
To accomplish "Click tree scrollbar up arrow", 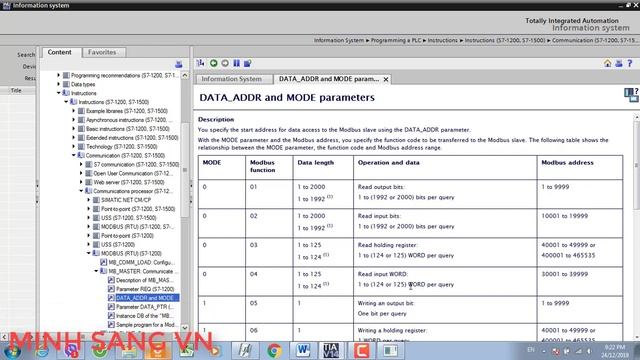I will 185,75.
